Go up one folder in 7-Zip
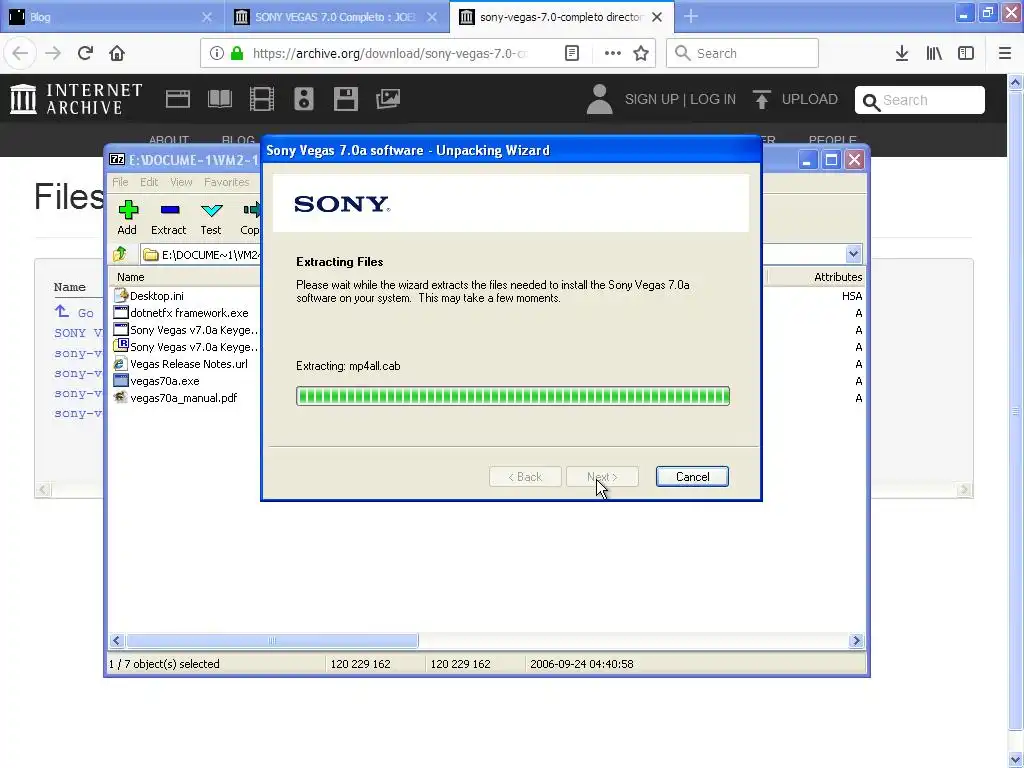This screenshot has height=768, width=1024. tap(120, 254)
